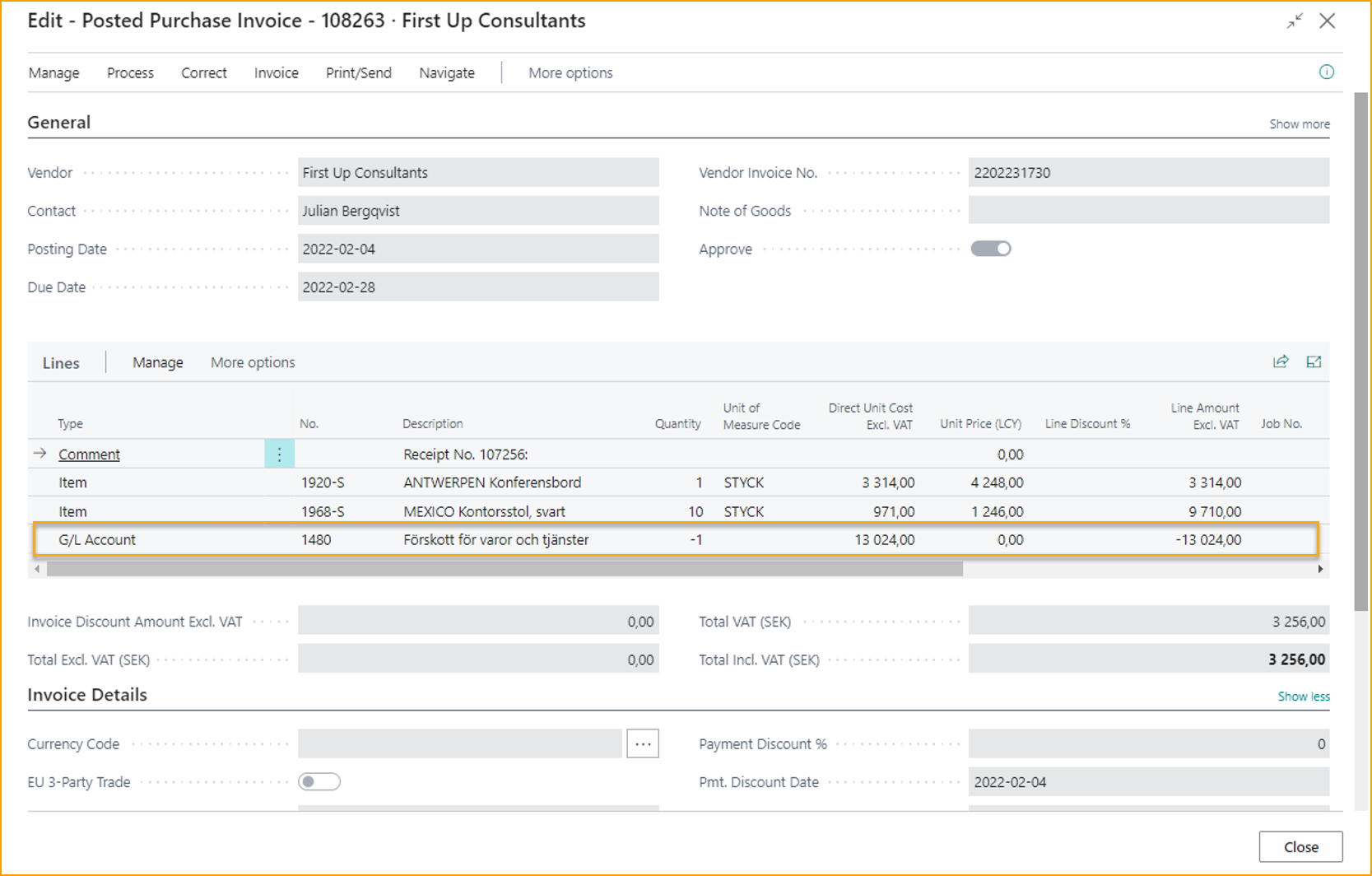Click the share icon above the Lines

[1281, 361]
